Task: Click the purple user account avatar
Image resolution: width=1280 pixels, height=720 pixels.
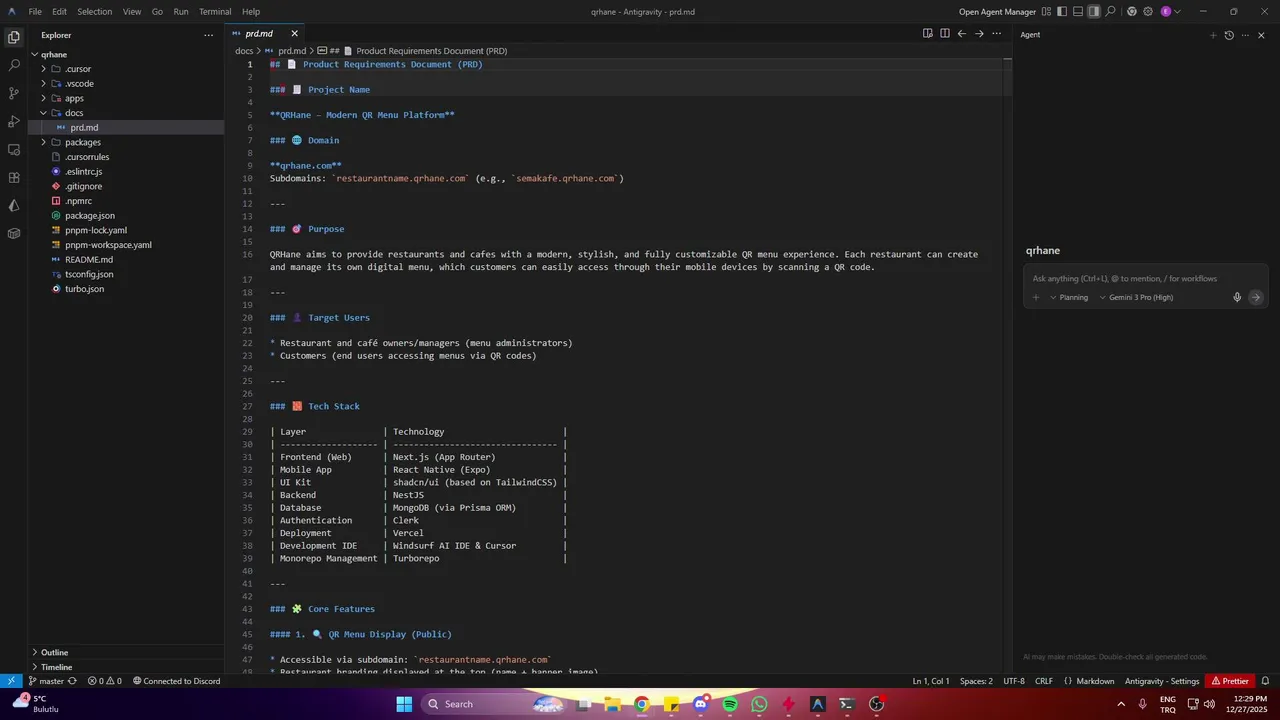Action: pyautogui.click(x=1165, y=12)
